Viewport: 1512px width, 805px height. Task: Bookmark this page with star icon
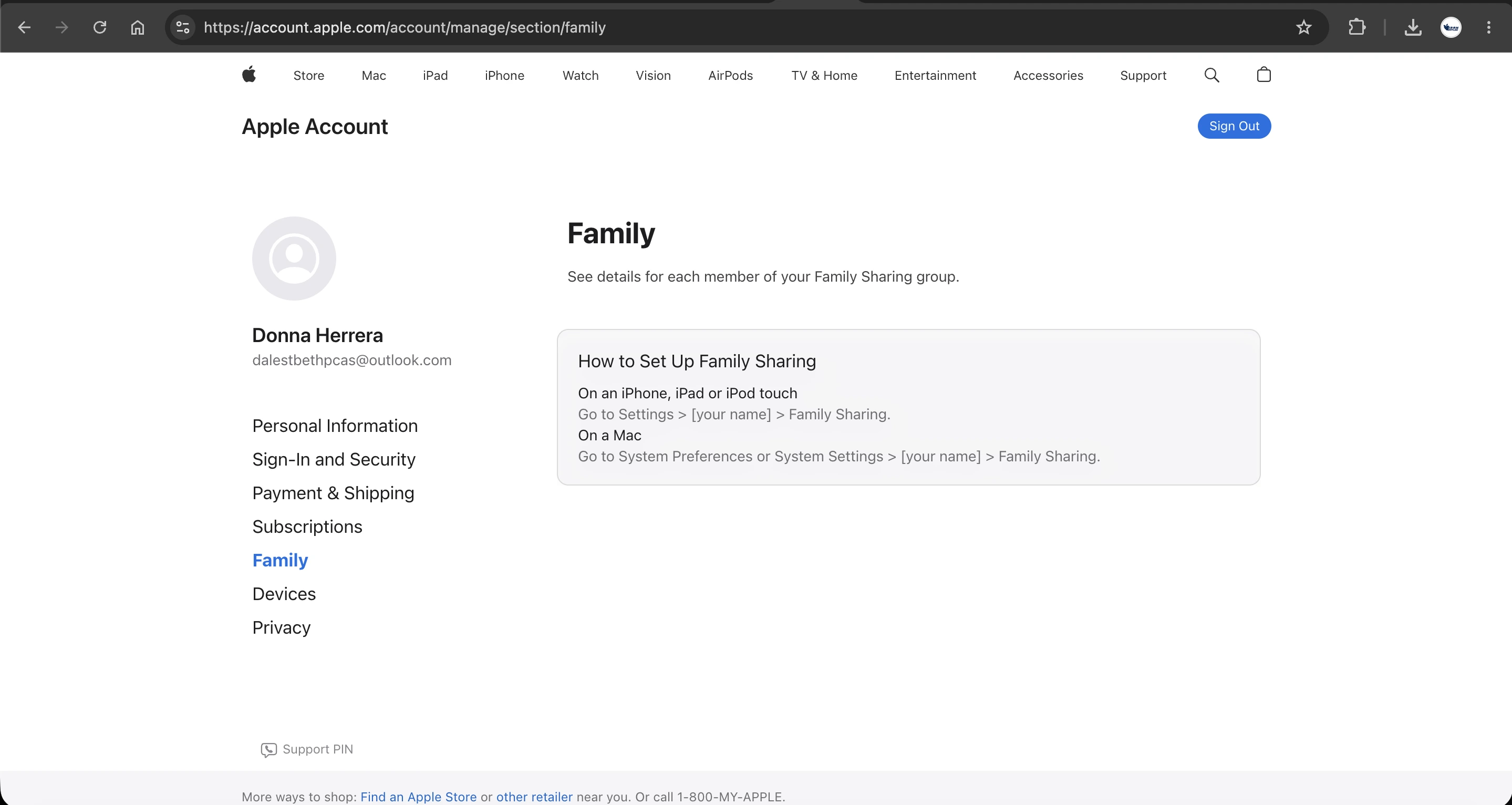point(1303,27)
